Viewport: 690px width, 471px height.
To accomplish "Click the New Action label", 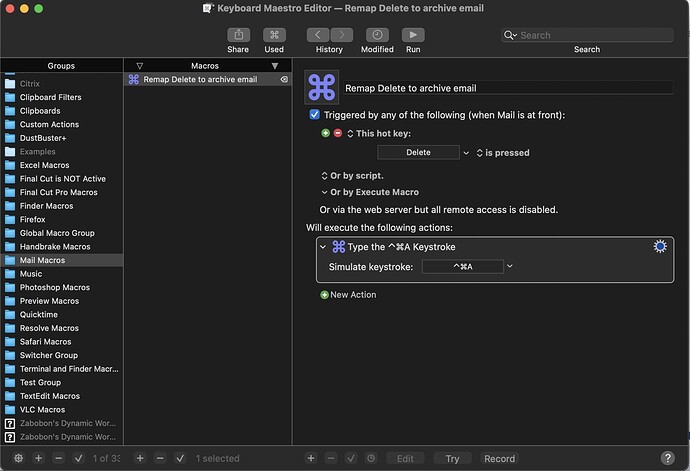I will click(x=353, y=295).
